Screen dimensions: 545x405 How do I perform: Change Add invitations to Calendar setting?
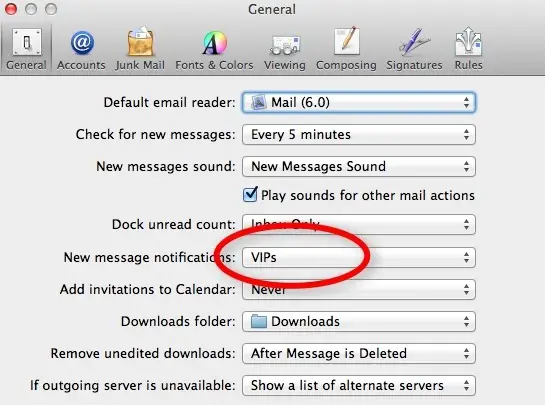[359, 290]
